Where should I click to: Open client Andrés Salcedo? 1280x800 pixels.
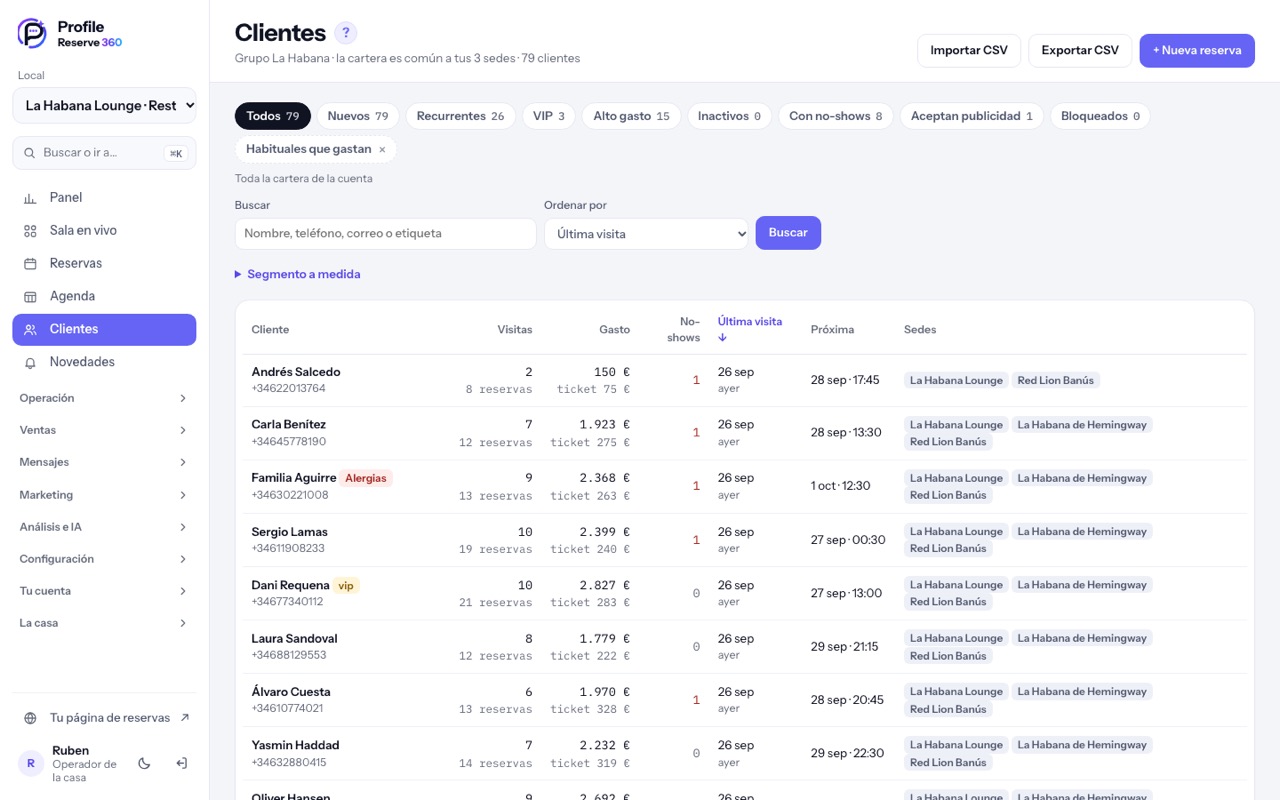pos(296,372)
